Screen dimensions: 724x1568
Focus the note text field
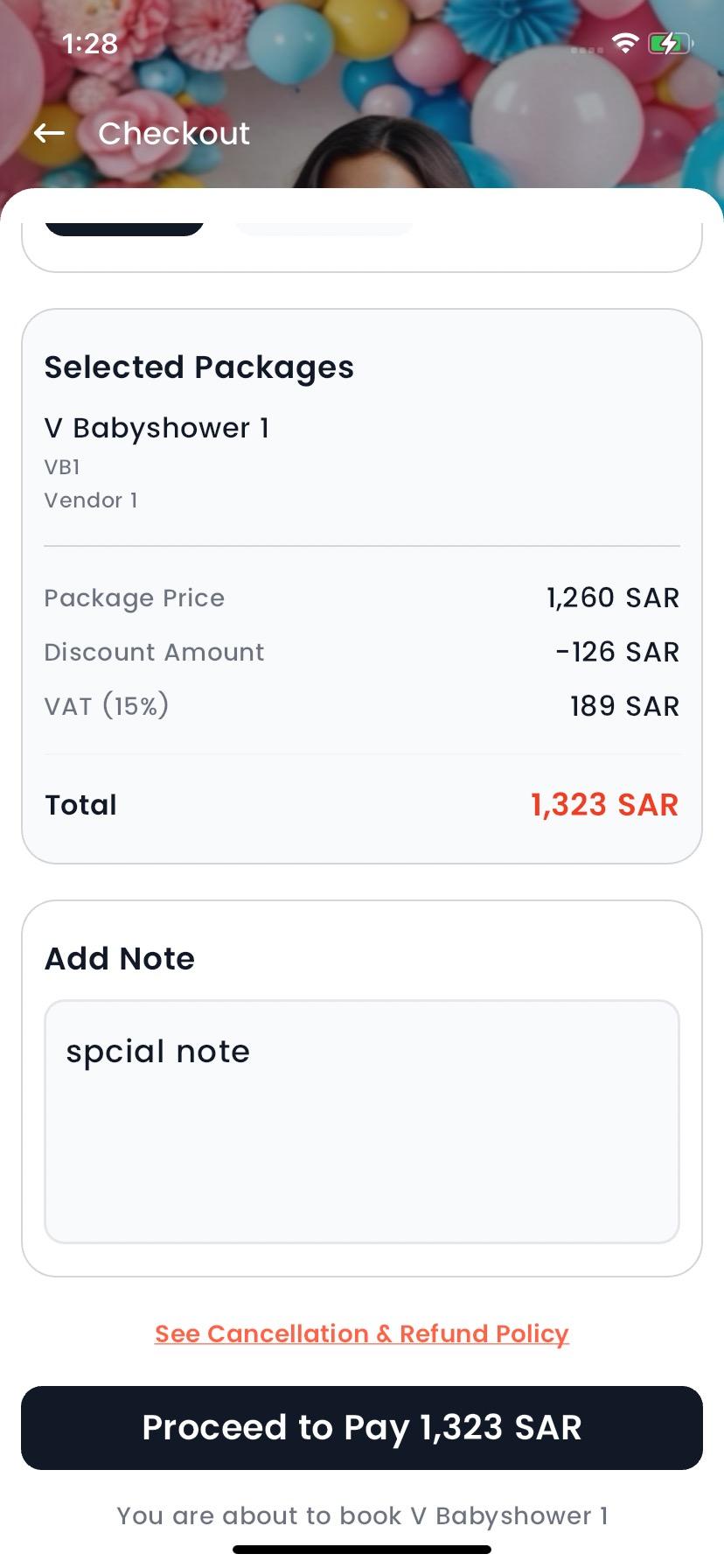pos(362,1122)
